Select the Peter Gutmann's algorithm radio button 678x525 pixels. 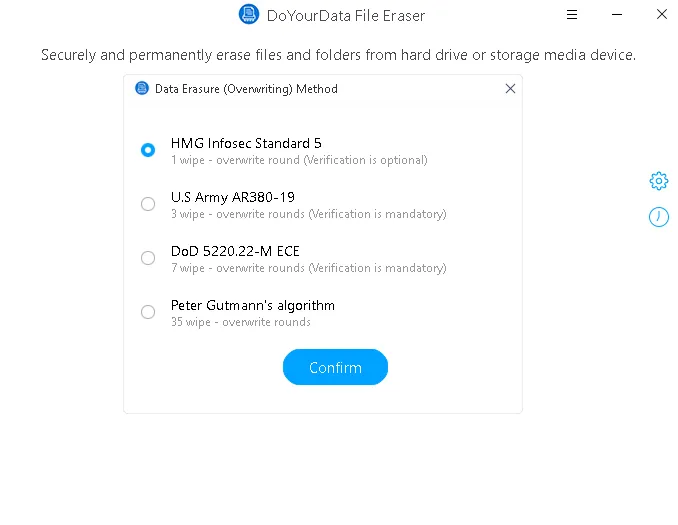(148, 312)
